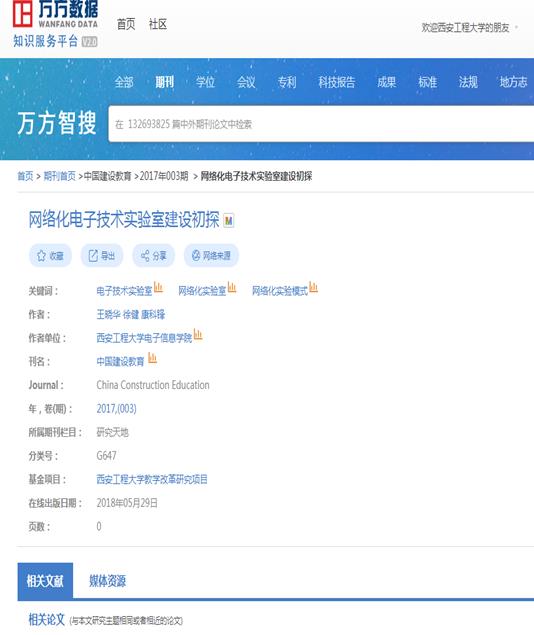The image size is (534, 635).
Task: Click the chart icon beside 西安工程大学电子信息学院
Action: [x=198, y=335]
